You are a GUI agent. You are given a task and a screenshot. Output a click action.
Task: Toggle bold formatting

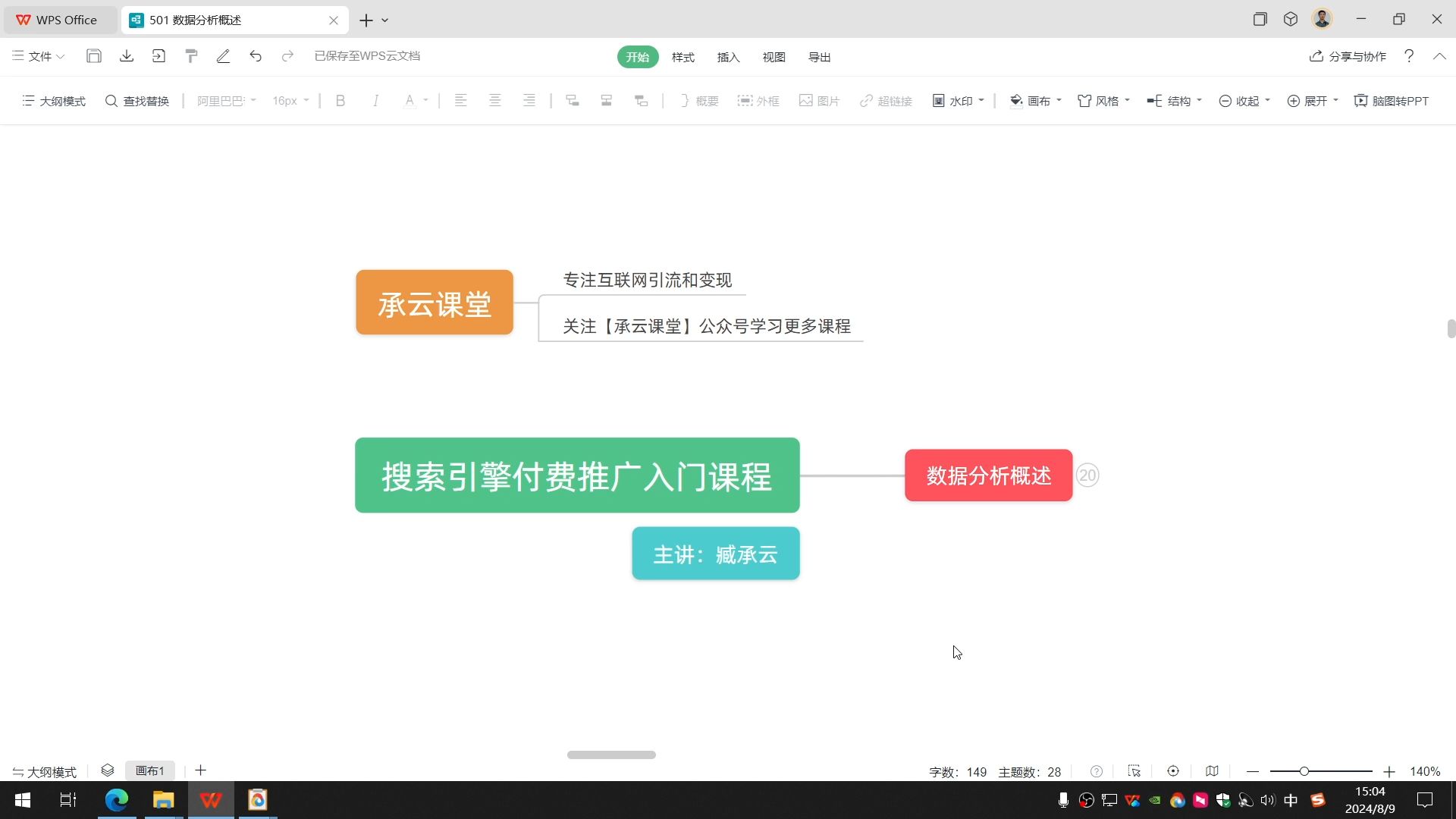[340, 101]
